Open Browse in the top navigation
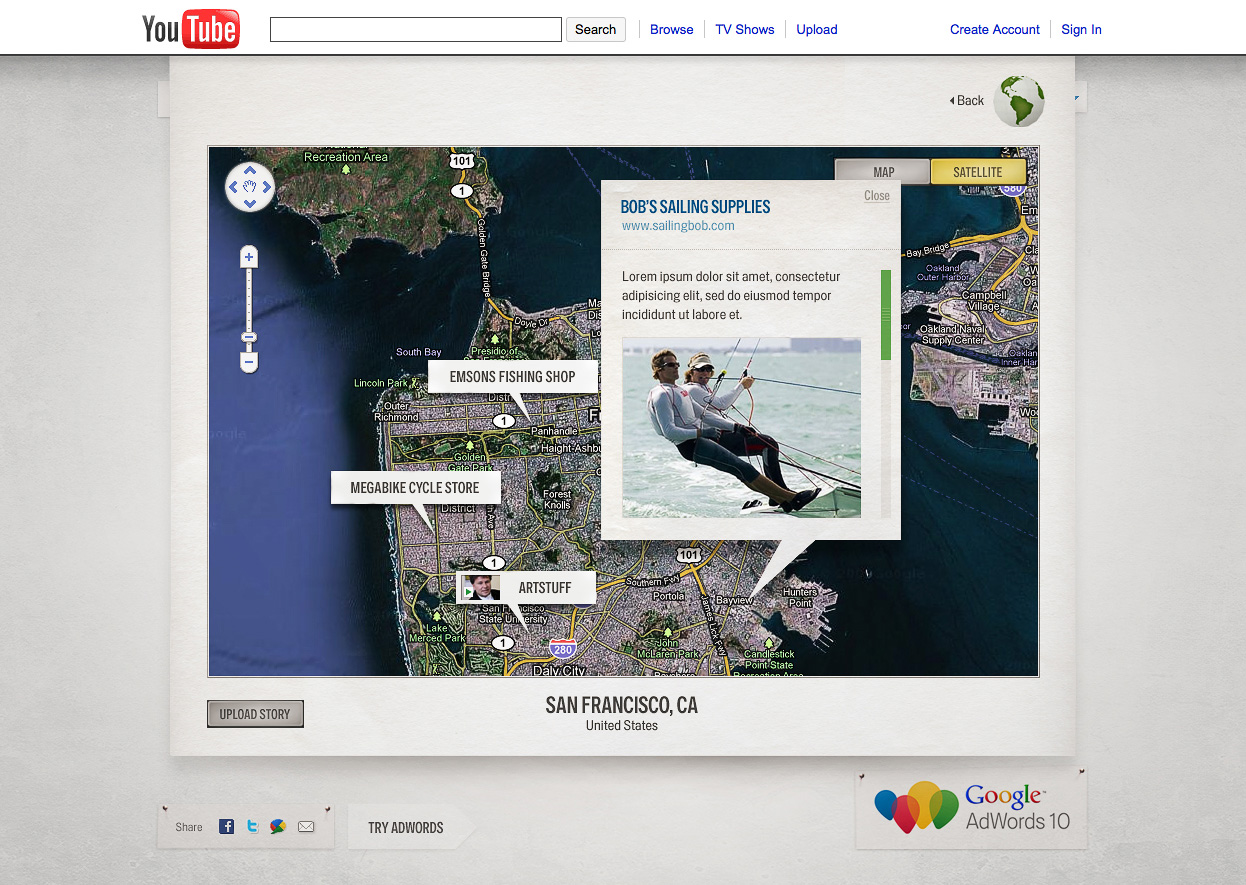1246x885 pixels. coord(671,29)
